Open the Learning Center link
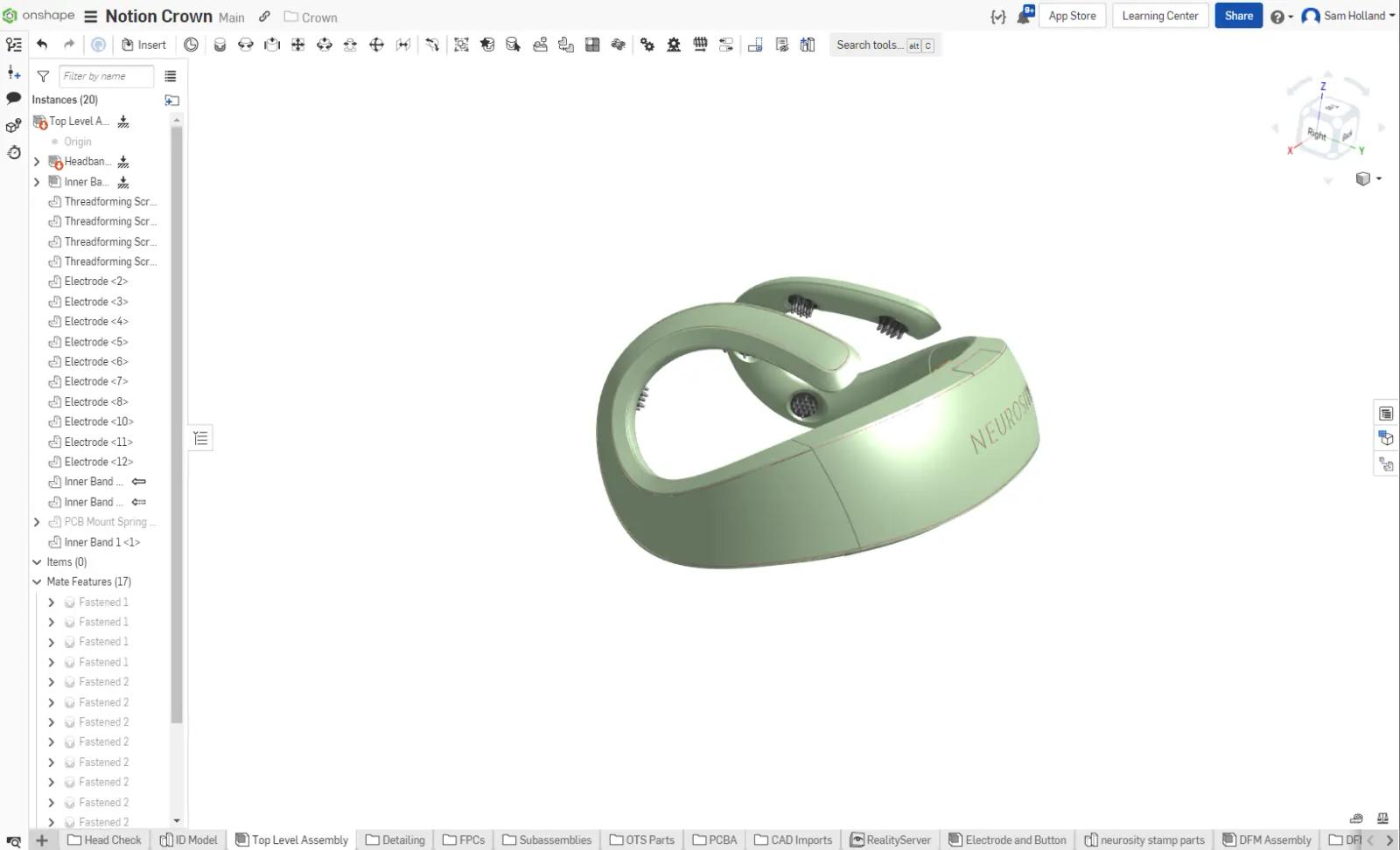This screenshot has width=1400, height=850. point(1159,16)
